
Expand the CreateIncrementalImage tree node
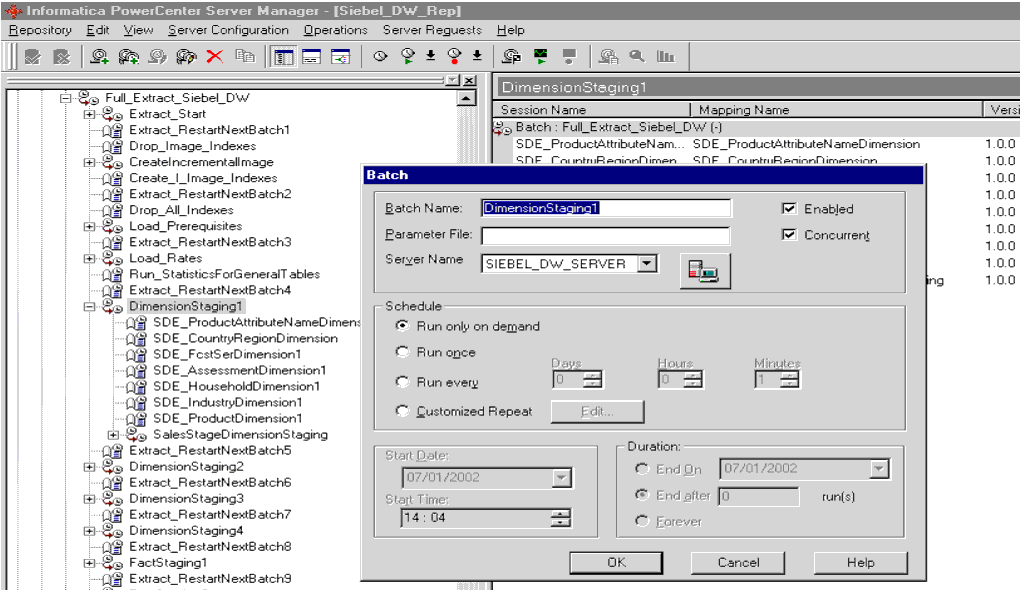[89, 163]
